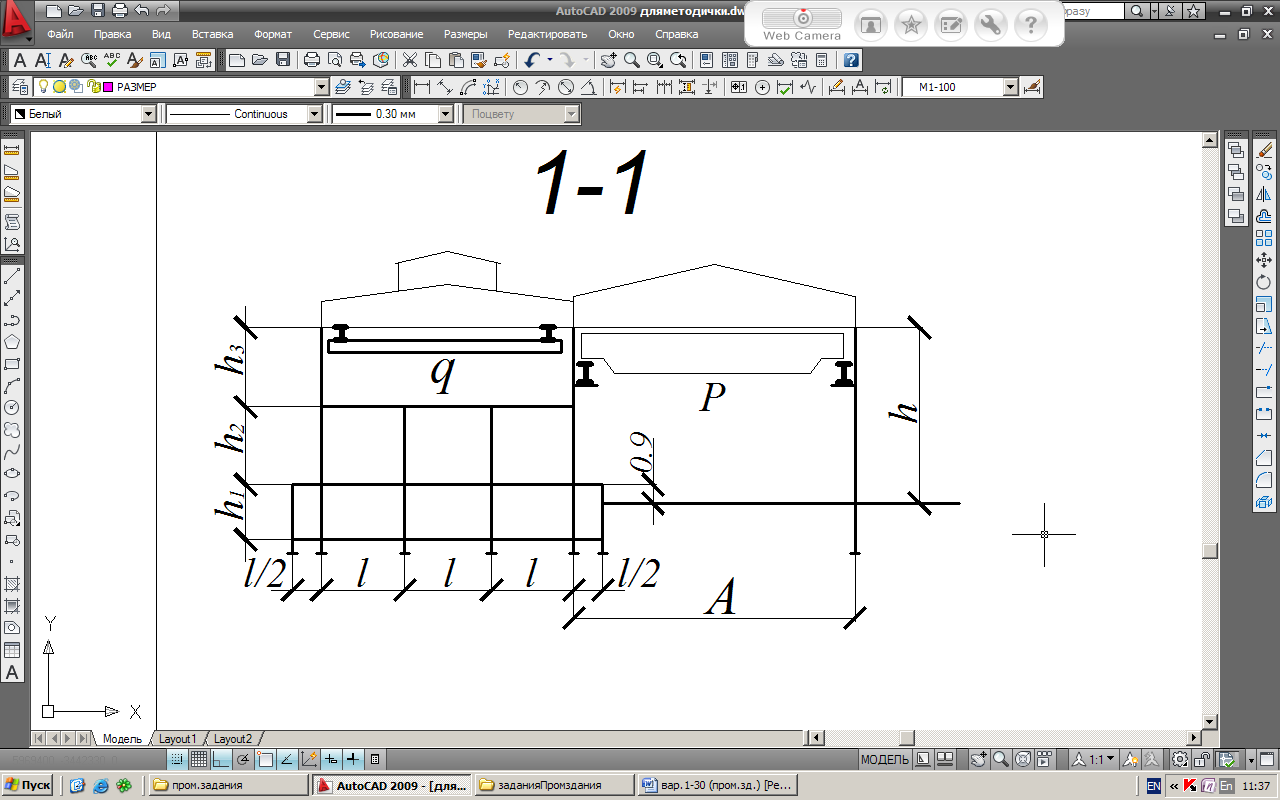
Task: Toggle Object Snap in status bar
Action: [x=265, y=760]
